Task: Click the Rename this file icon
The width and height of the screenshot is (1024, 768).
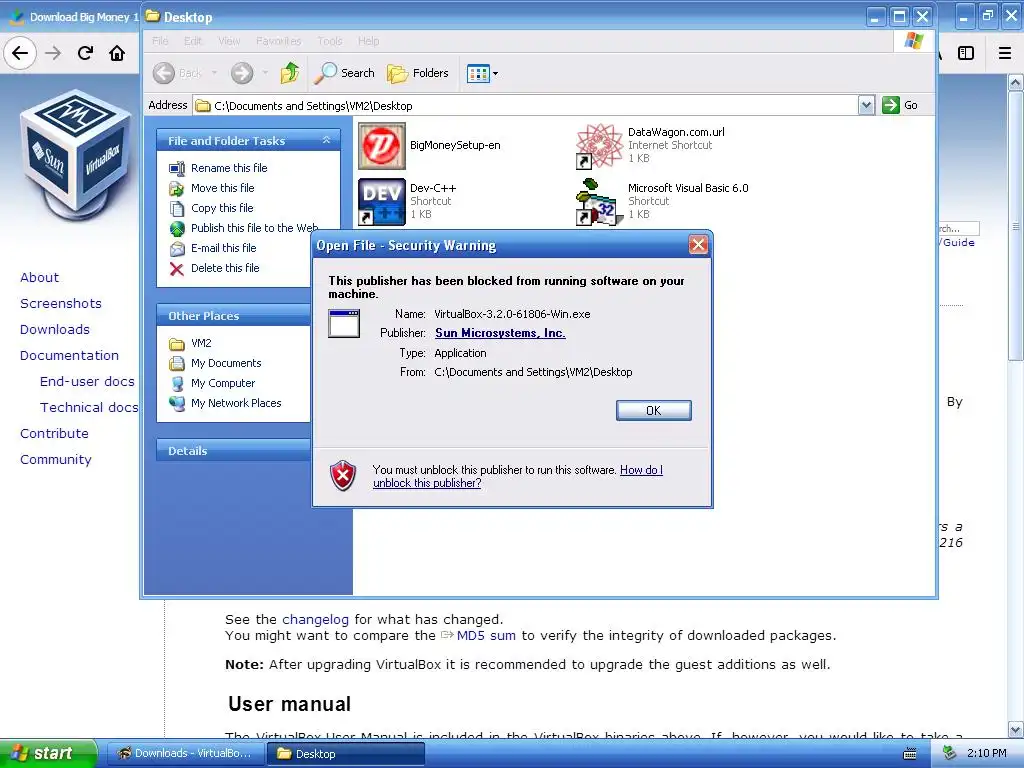Action: (x=177, y=168)
